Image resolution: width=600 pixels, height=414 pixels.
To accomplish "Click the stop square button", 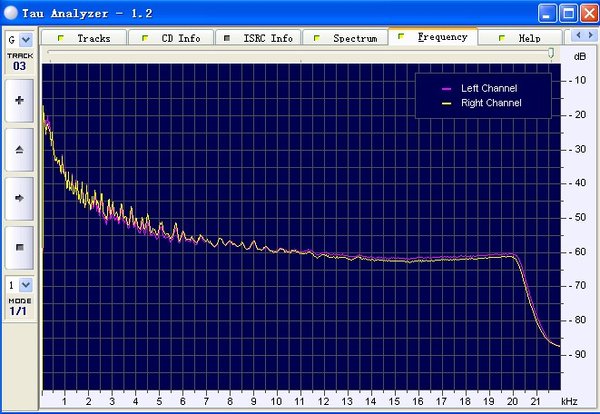I will (x=20, y=248).
